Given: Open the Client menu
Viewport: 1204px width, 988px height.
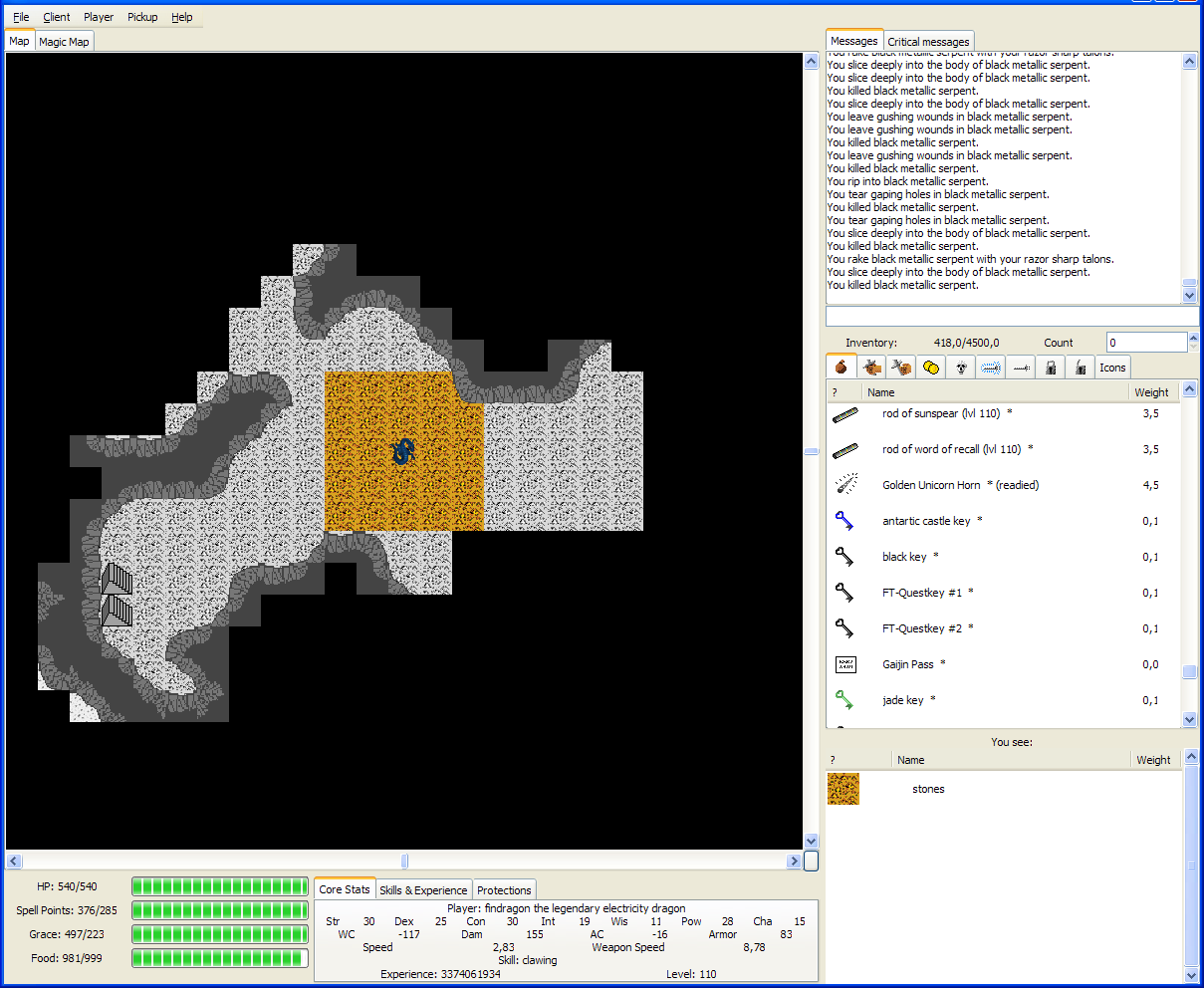Looking at the screenshot, I should coord(57,17).
